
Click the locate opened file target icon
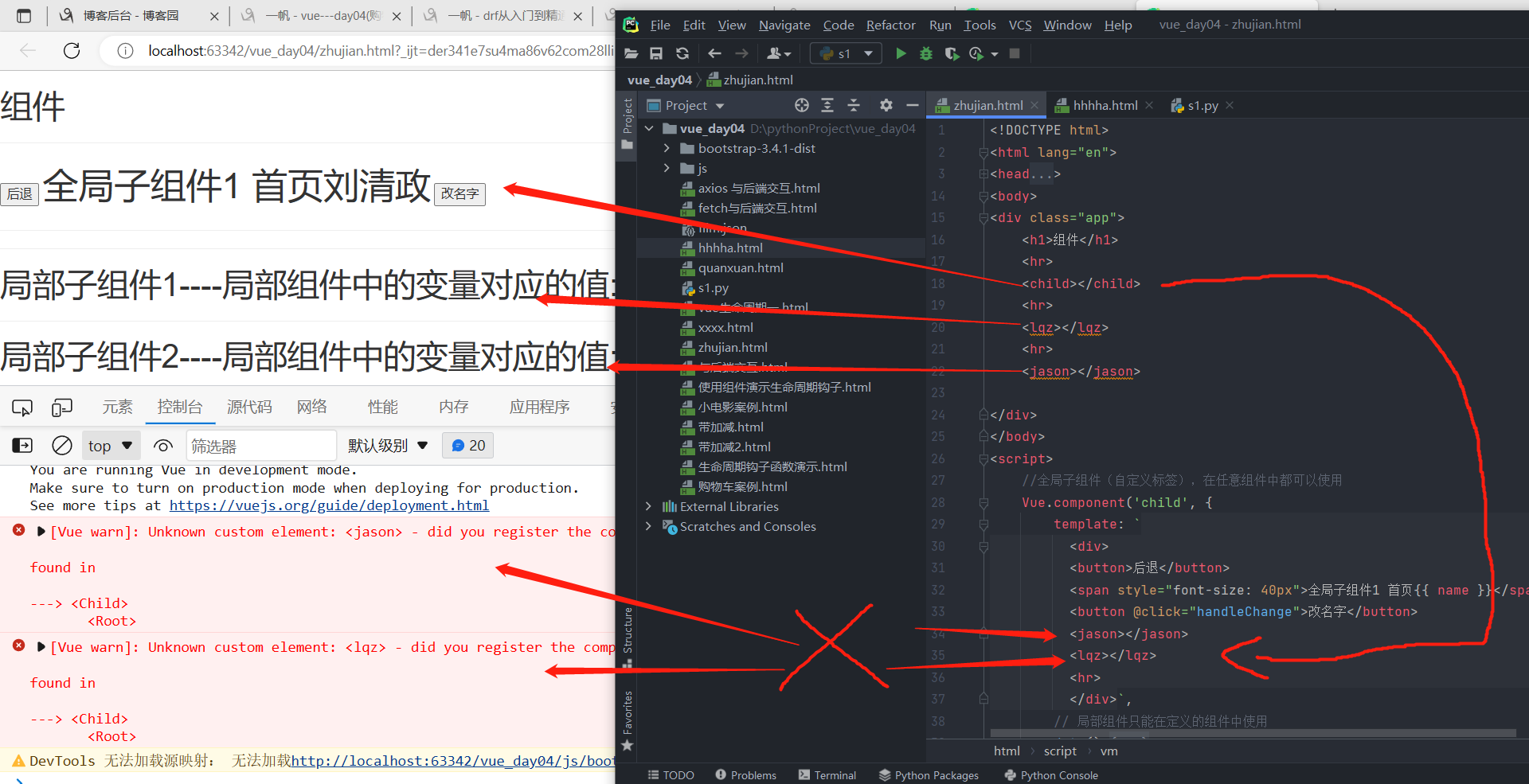pos(802,105)
